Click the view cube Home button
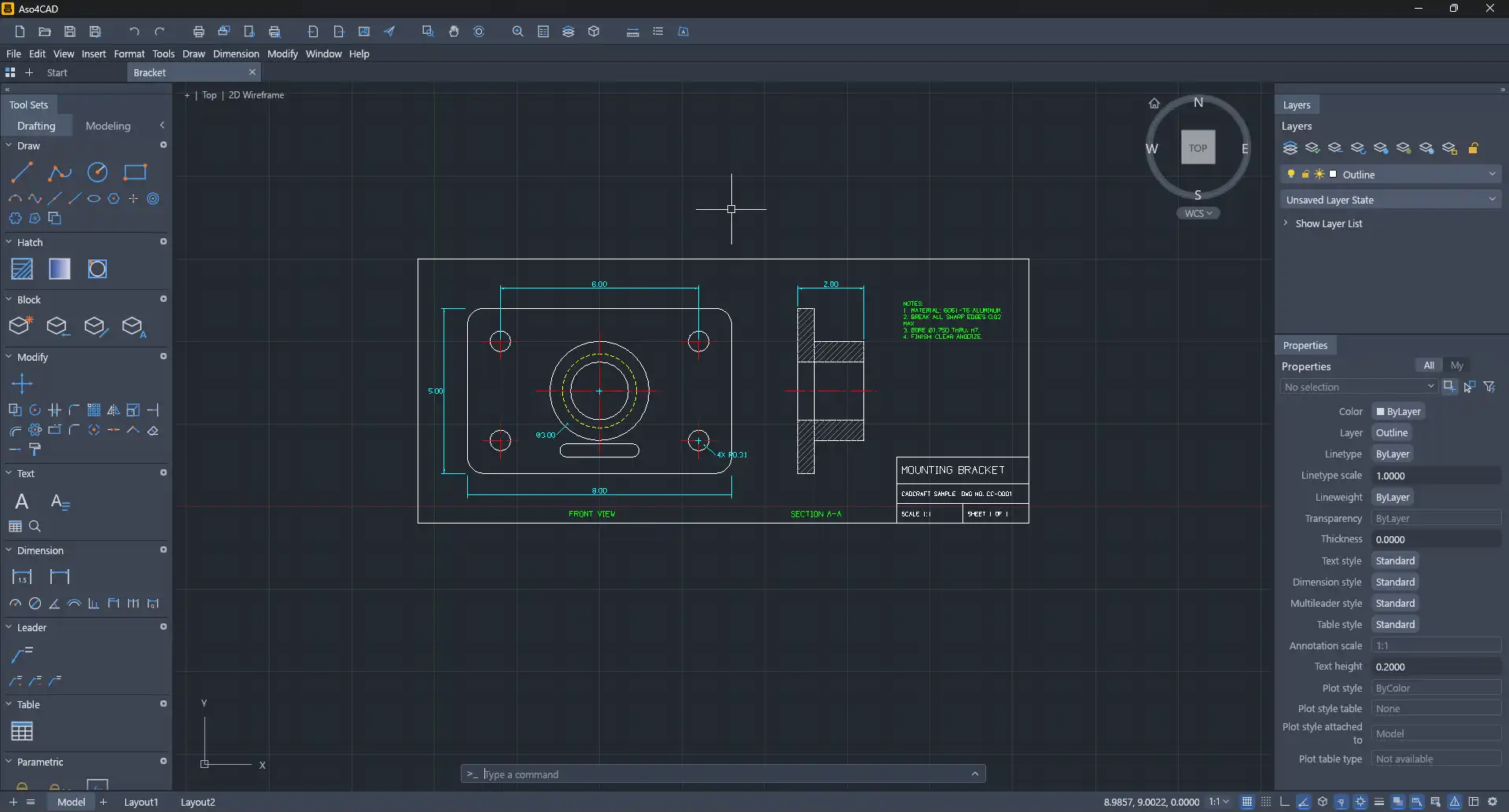This screenshot has width=1509, height=812. click(x=1154, y=104)
